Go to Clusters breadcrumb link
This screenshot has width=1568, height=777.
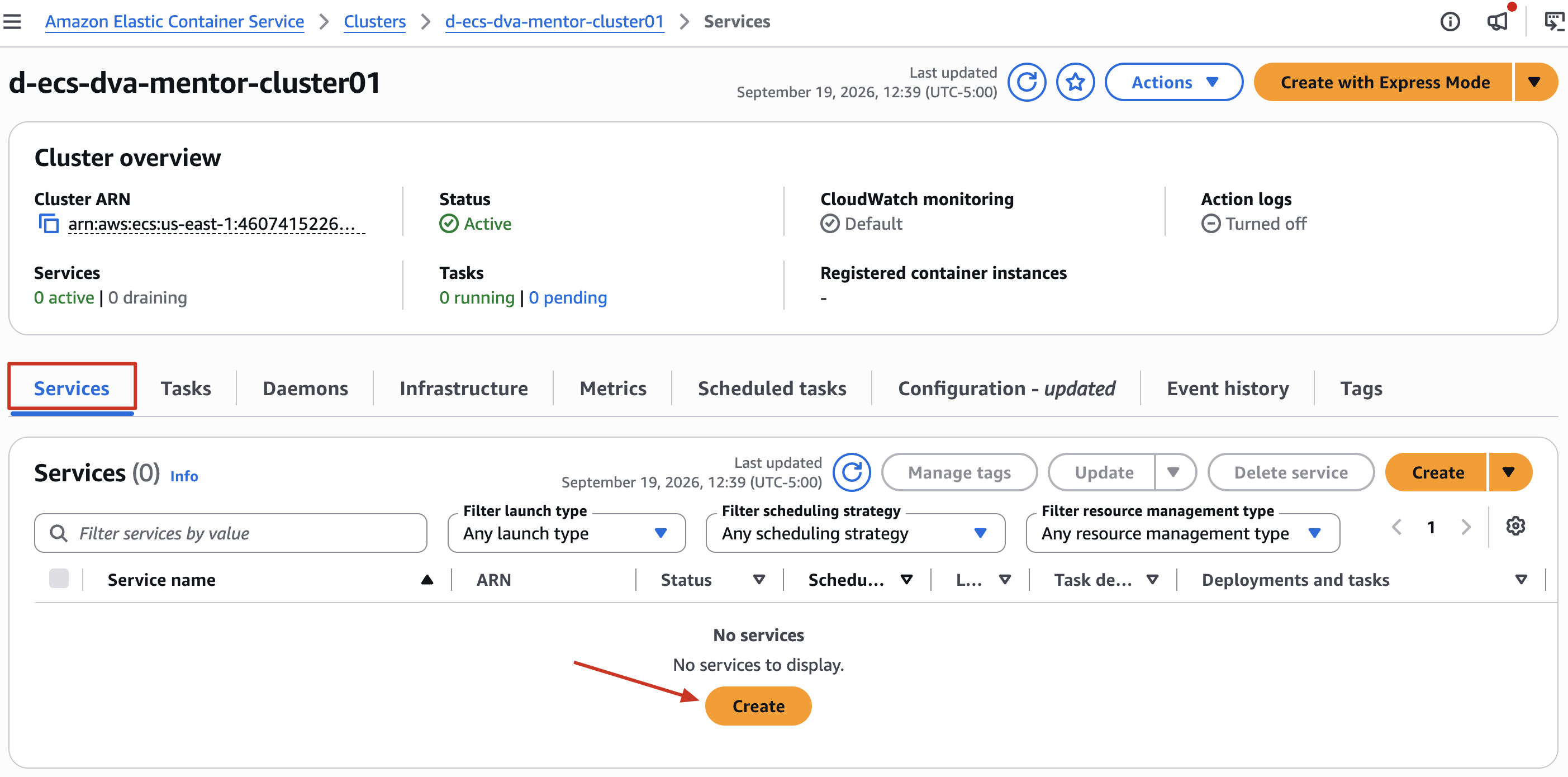pyautogui.click(x=374, y=22)
